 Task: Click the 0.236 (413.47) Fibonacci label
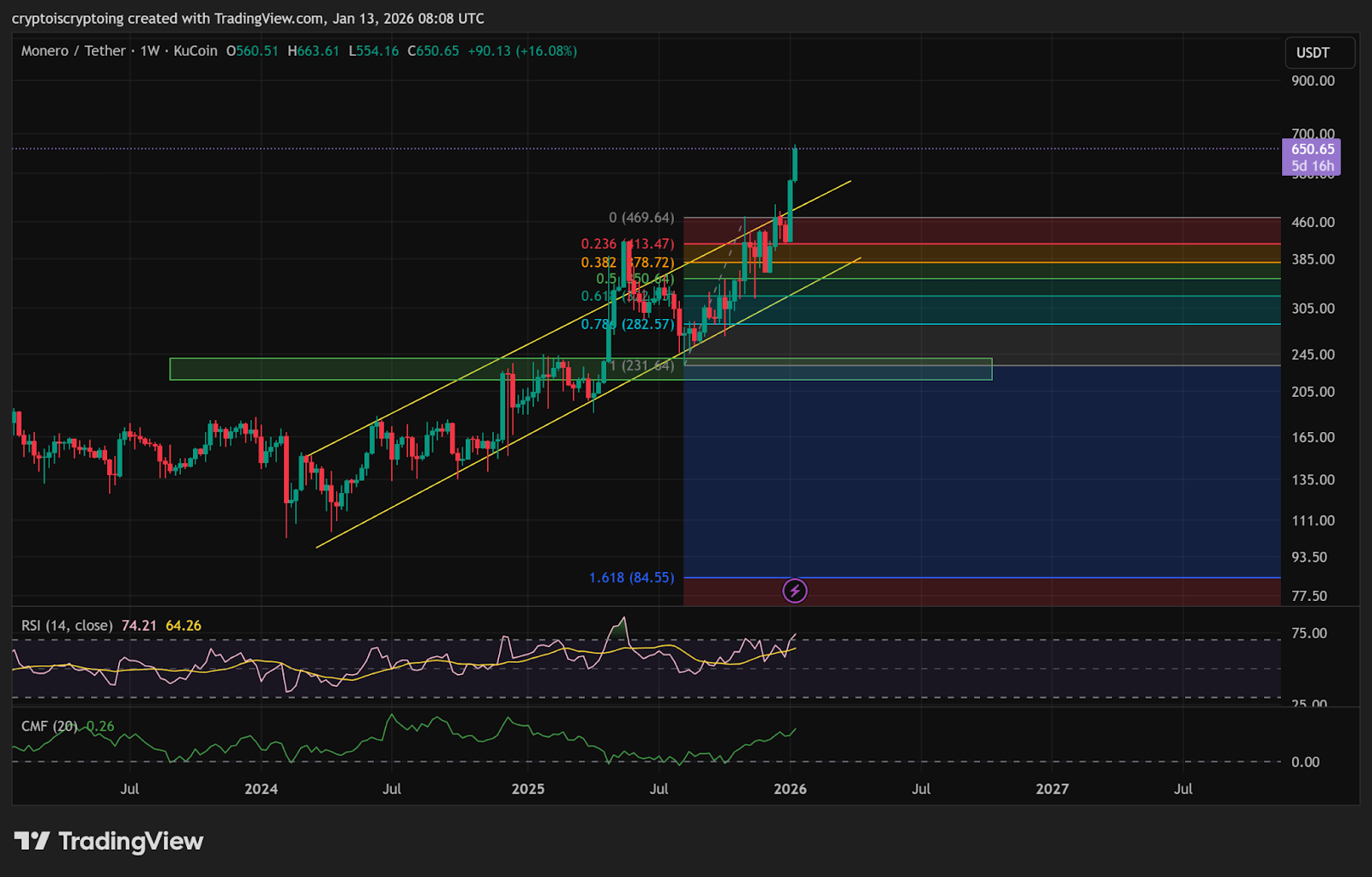(627, 243)
